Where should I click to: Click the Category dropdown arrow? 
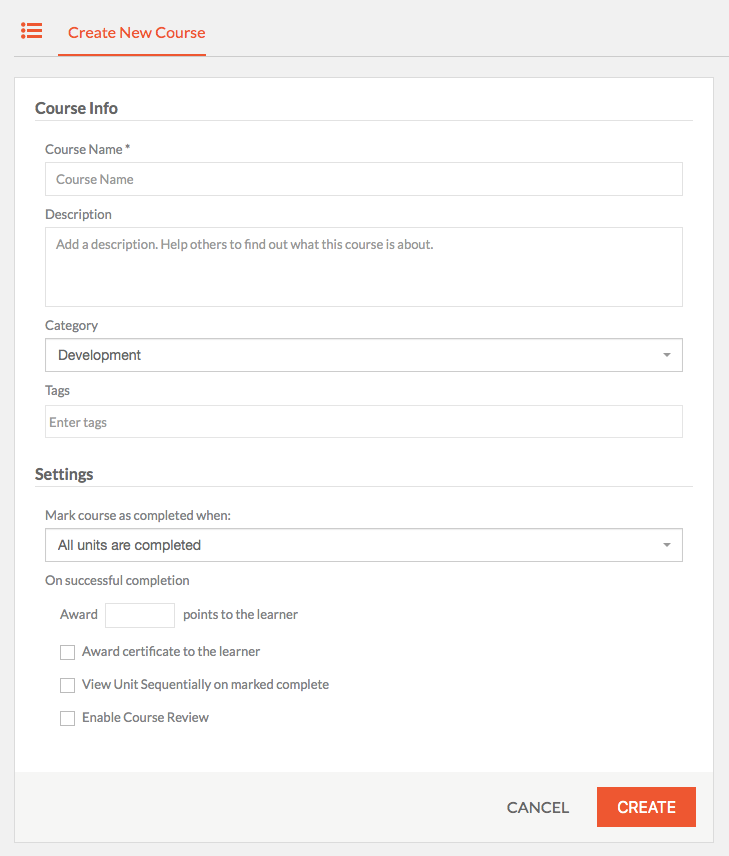tap(667, 355)
